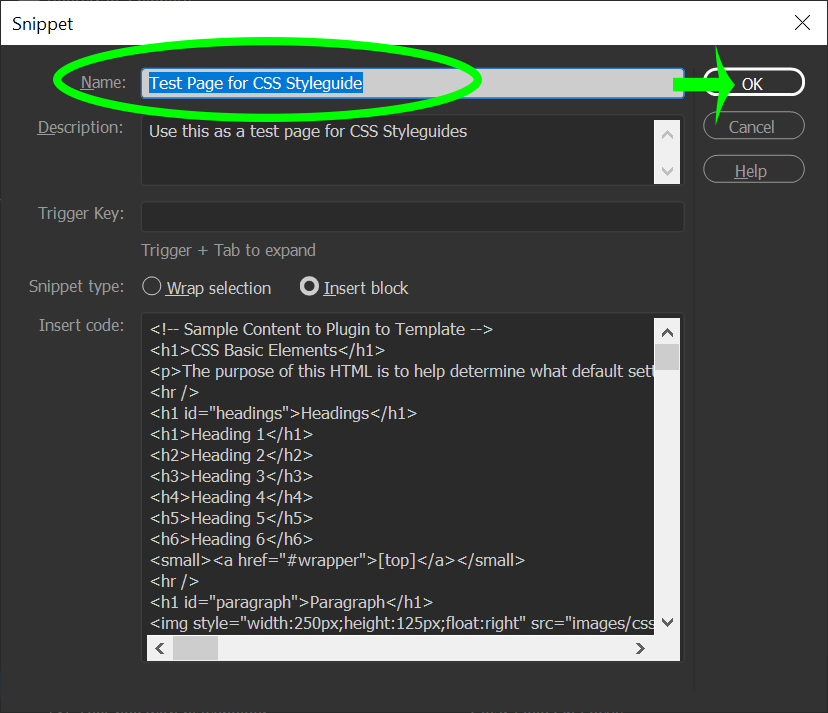The height and width of the screenshot is (713, 828).
Task: Click the Insert code down scroll arrow
Action: click(x=667, y=620)
